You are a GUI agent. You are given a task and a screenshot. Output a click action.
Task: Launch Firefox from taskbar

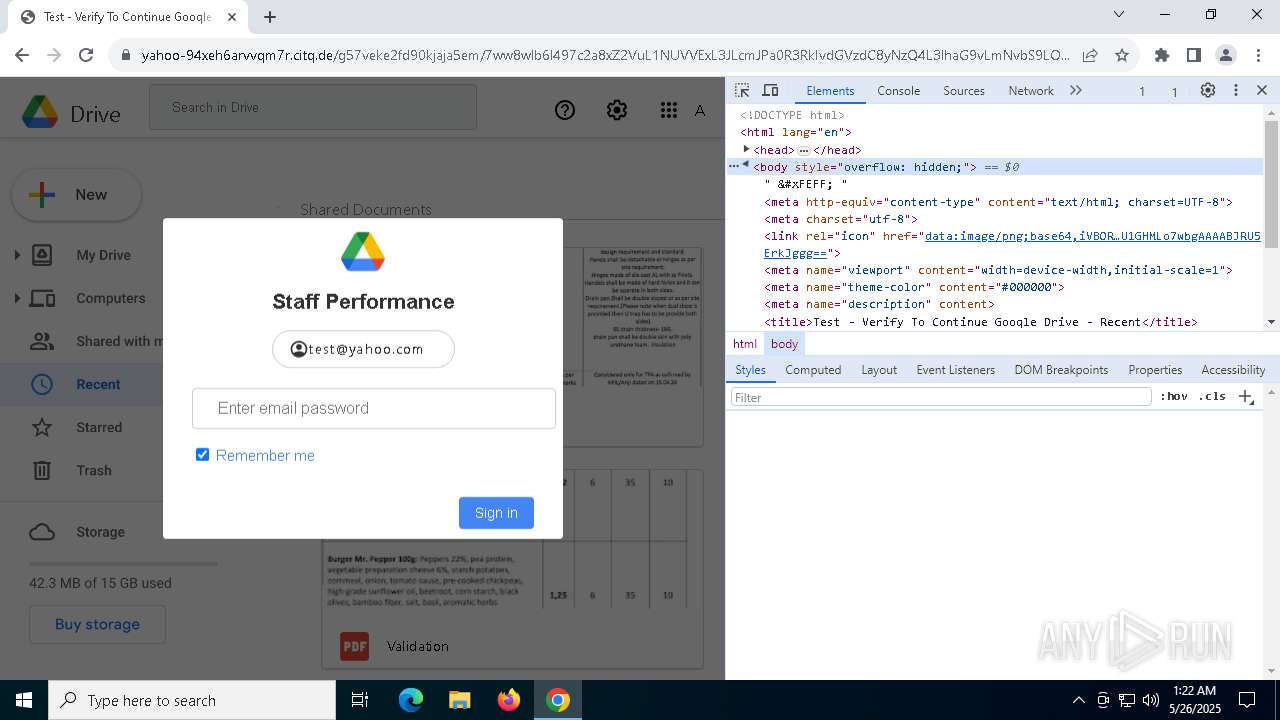[509, 700]
